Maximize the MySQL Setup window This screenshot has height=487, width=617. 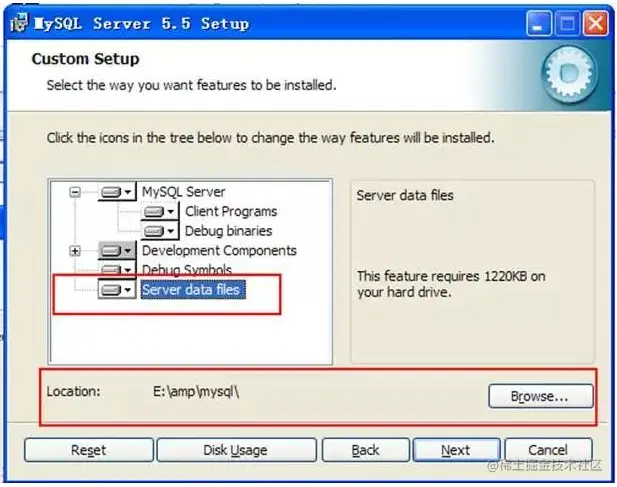click(x=567, y=24)
